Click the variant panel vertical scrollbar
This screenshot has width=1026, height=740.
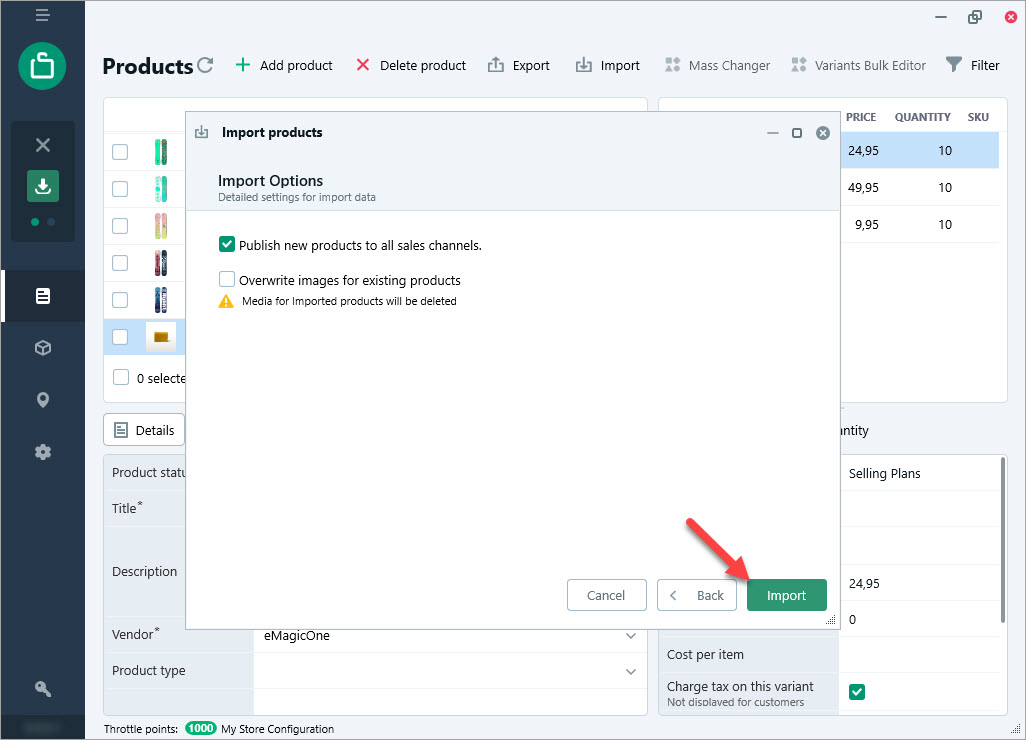coord(1002,540)
